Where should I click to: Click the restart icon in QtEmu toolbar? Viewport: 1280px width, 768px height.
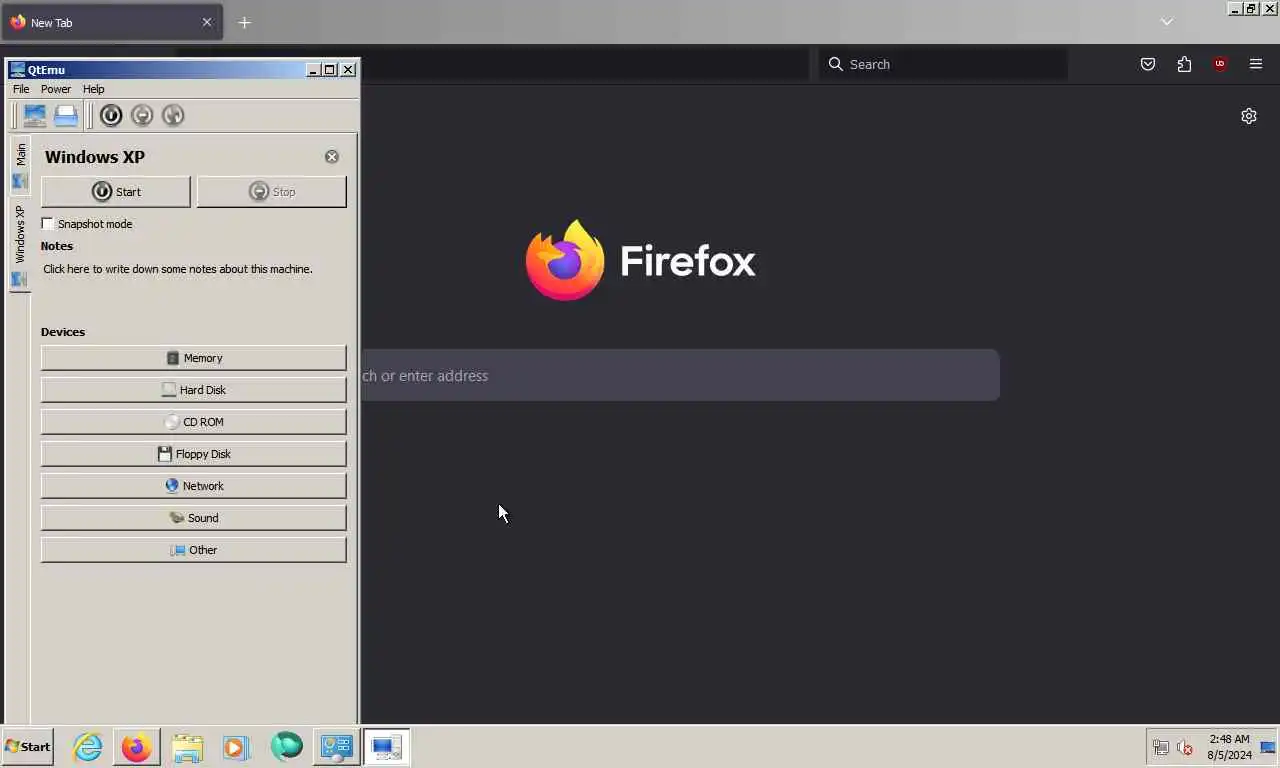173,115
